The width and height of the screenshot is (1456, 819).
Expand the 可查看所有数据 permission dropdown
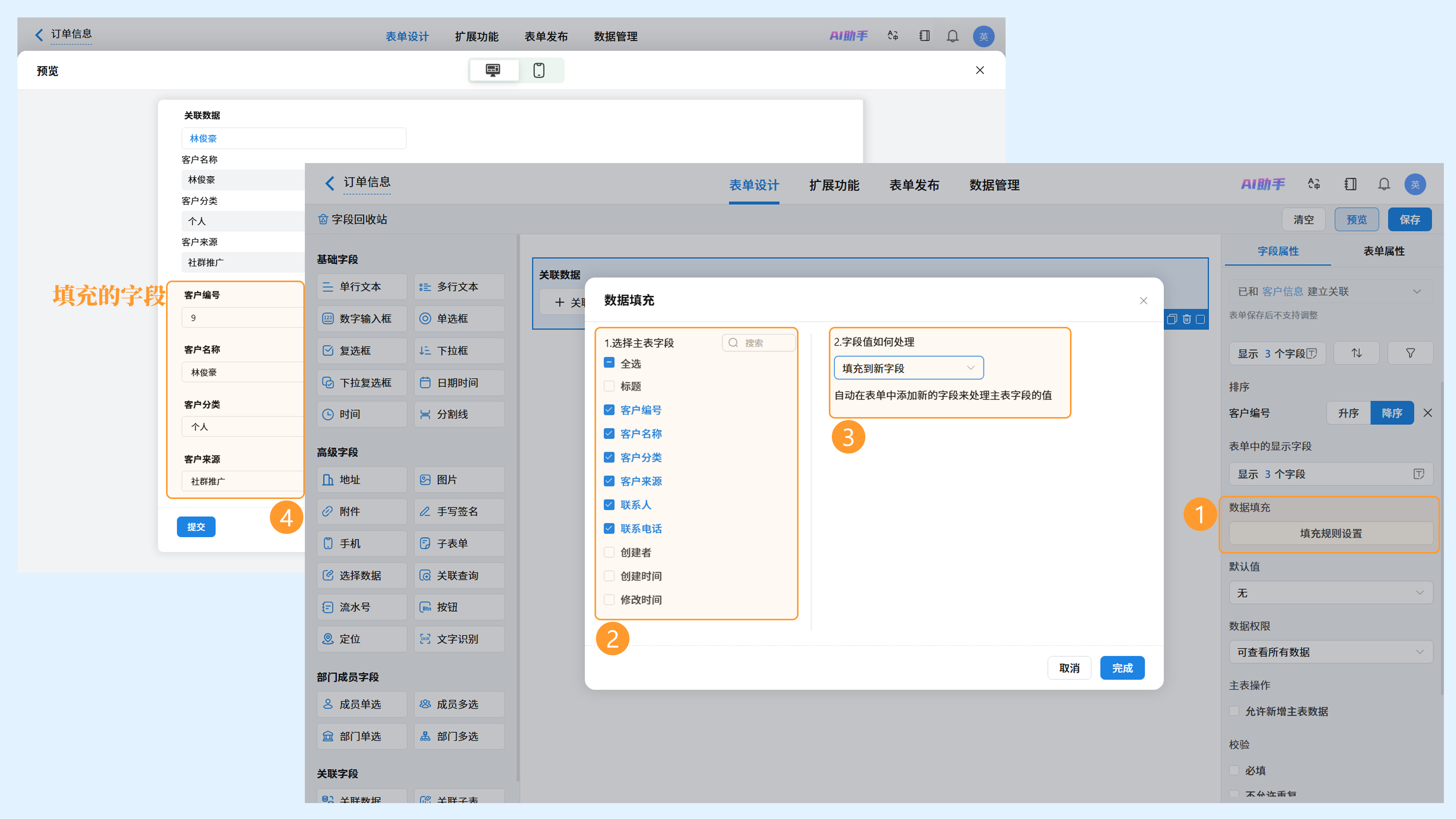point(1330,652)
